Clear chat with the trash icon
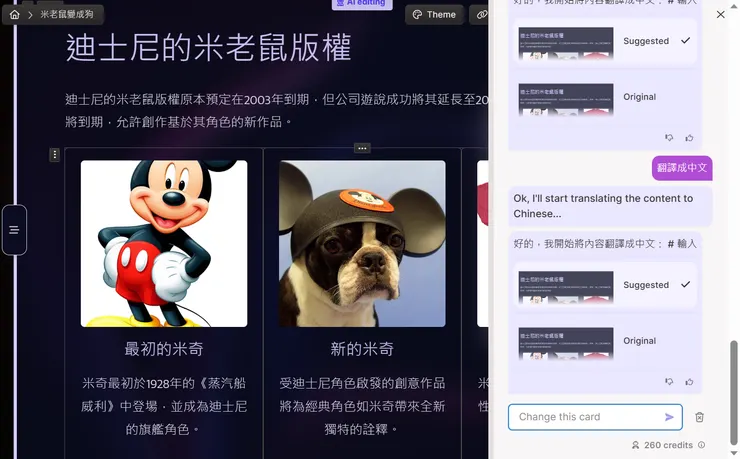 699,417
